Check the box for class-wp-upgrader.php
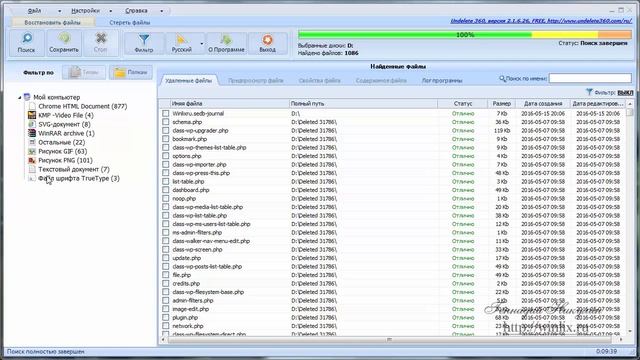The height and width of the screenshot is (360, 640). tap(165, 131)
